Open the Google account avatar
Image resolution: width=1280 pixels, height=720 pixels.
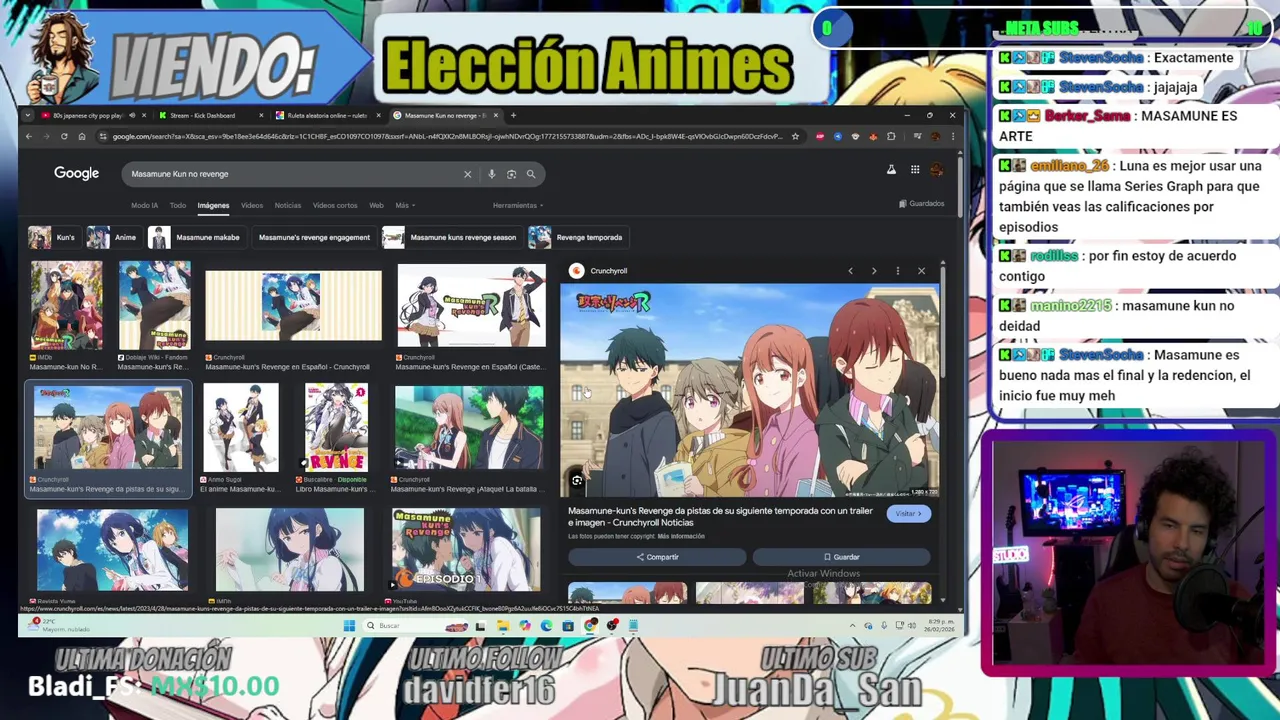pyautogui.click(x=937, y=170)
